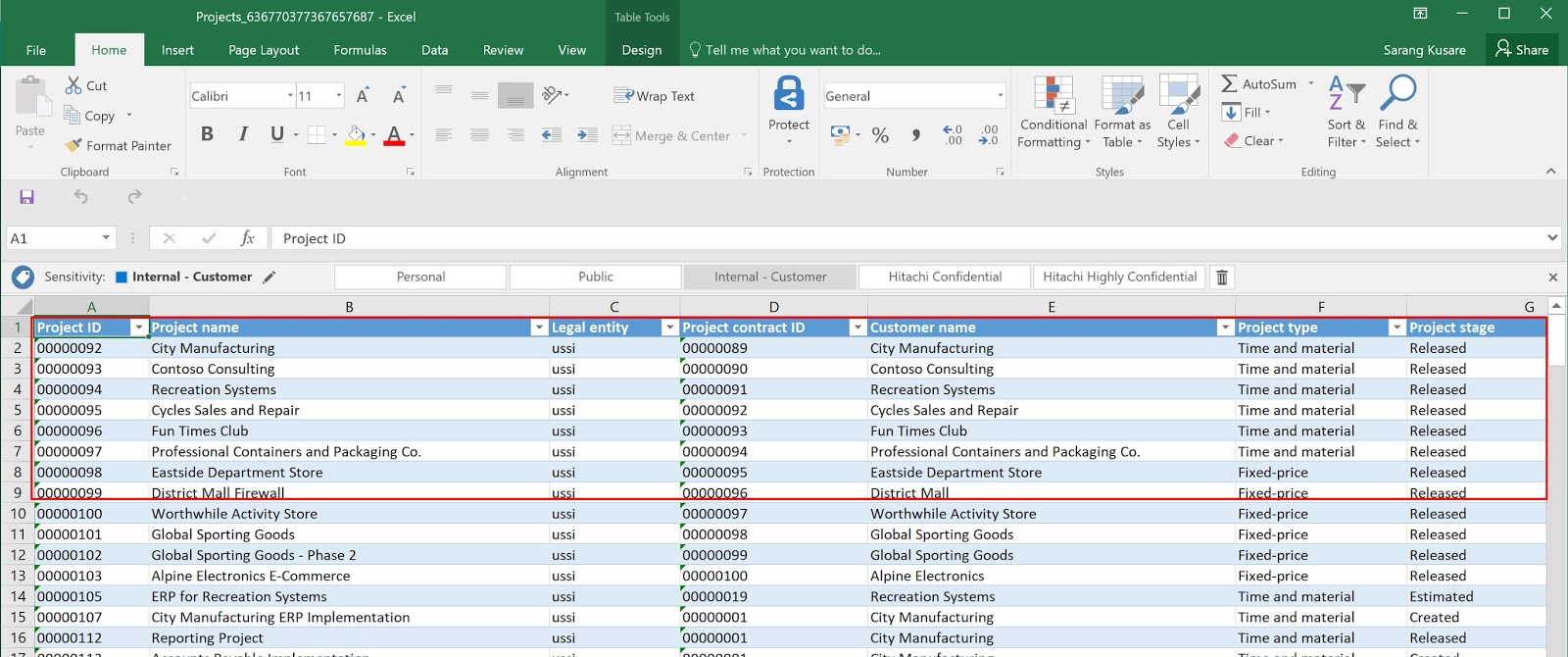The image size is (1568, 657).
Task: Toggle Italic formatting
Action: tap(243, 134)
